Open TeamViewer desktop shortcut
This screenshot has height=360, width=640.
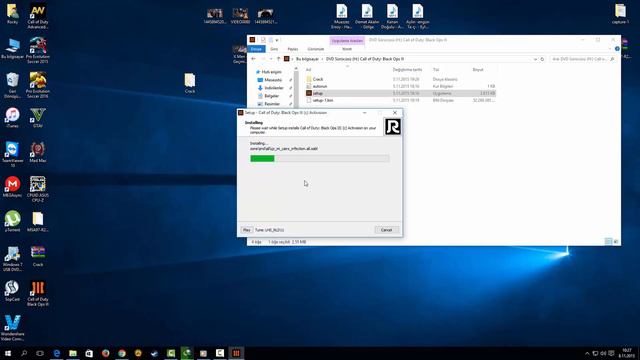12,154
